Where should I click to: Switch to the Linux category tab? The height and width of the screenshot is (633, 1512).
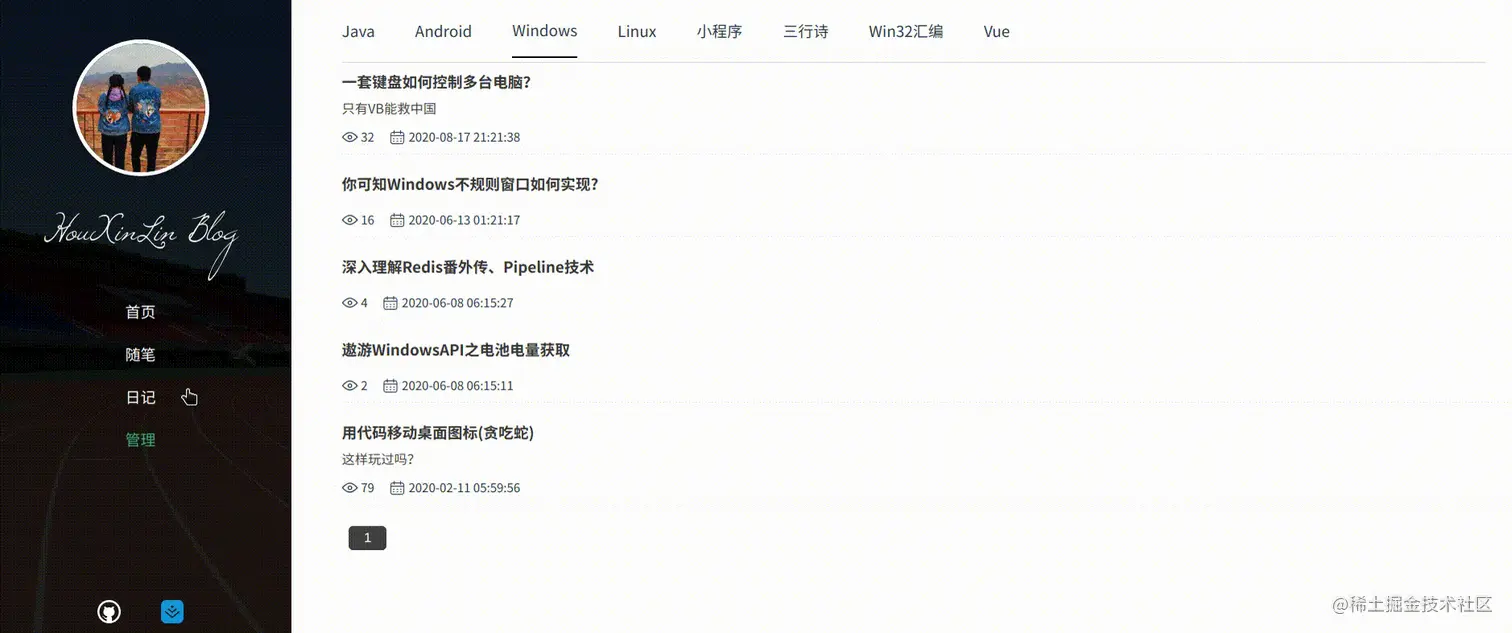(x=636, y=31)
